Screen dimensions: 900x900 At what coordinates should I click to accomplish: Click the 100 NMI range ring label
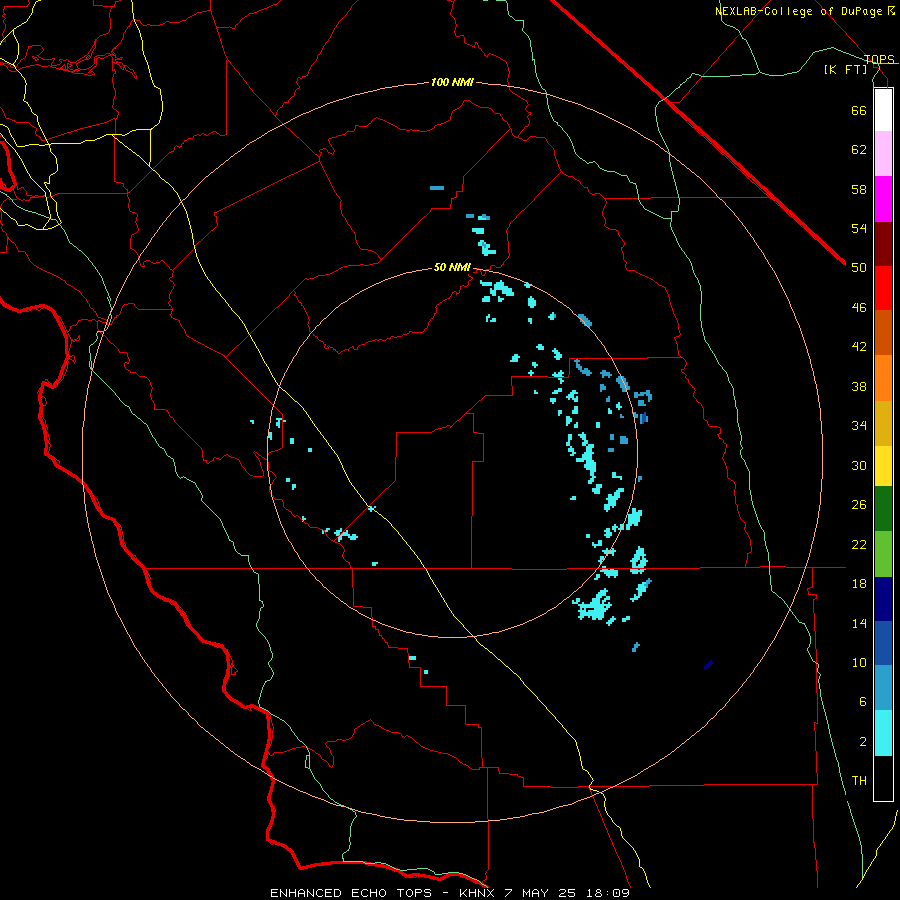[452, 83]
